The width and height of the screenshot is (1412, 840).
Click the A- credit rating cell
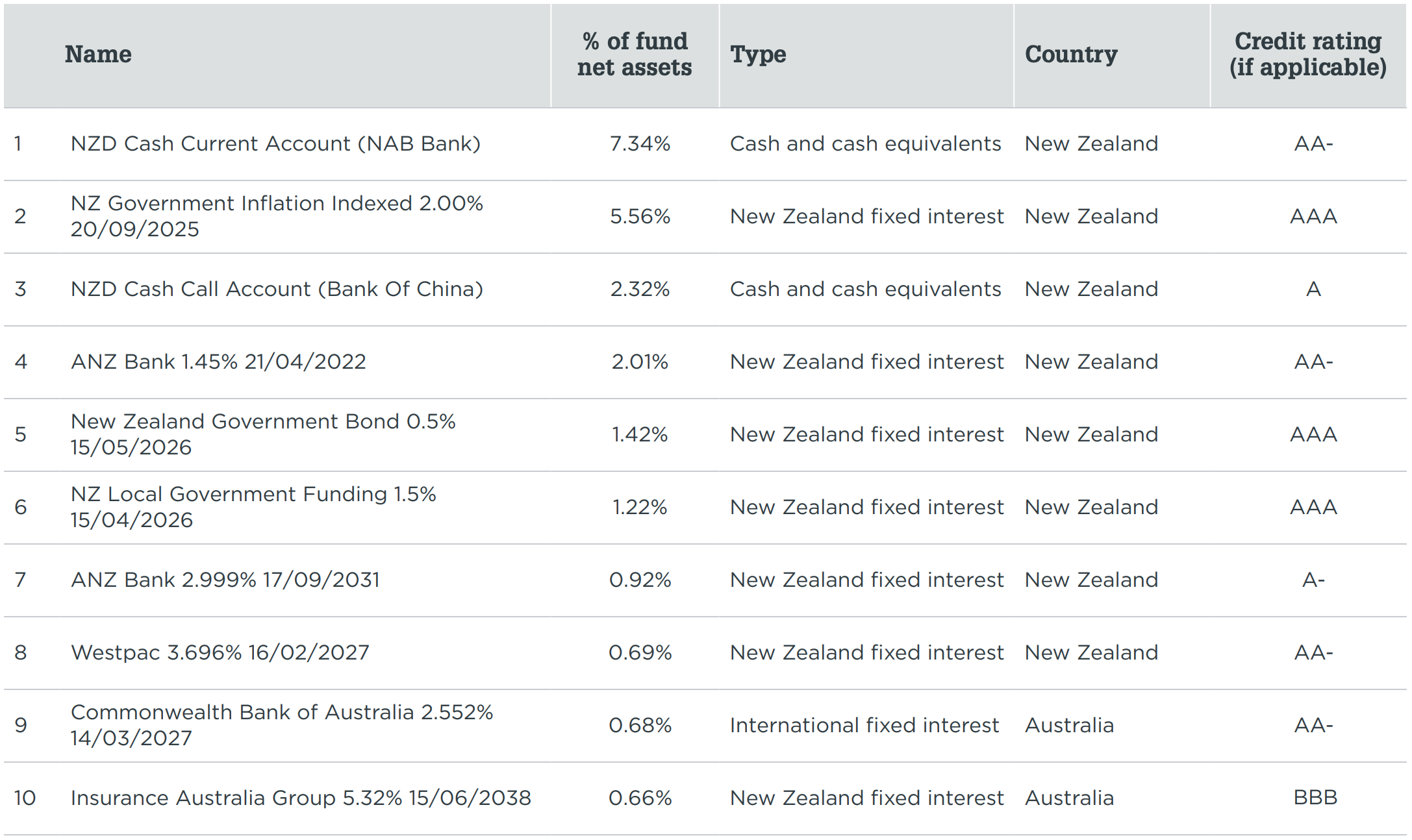pyautogui.click(x=1313, y=580)
